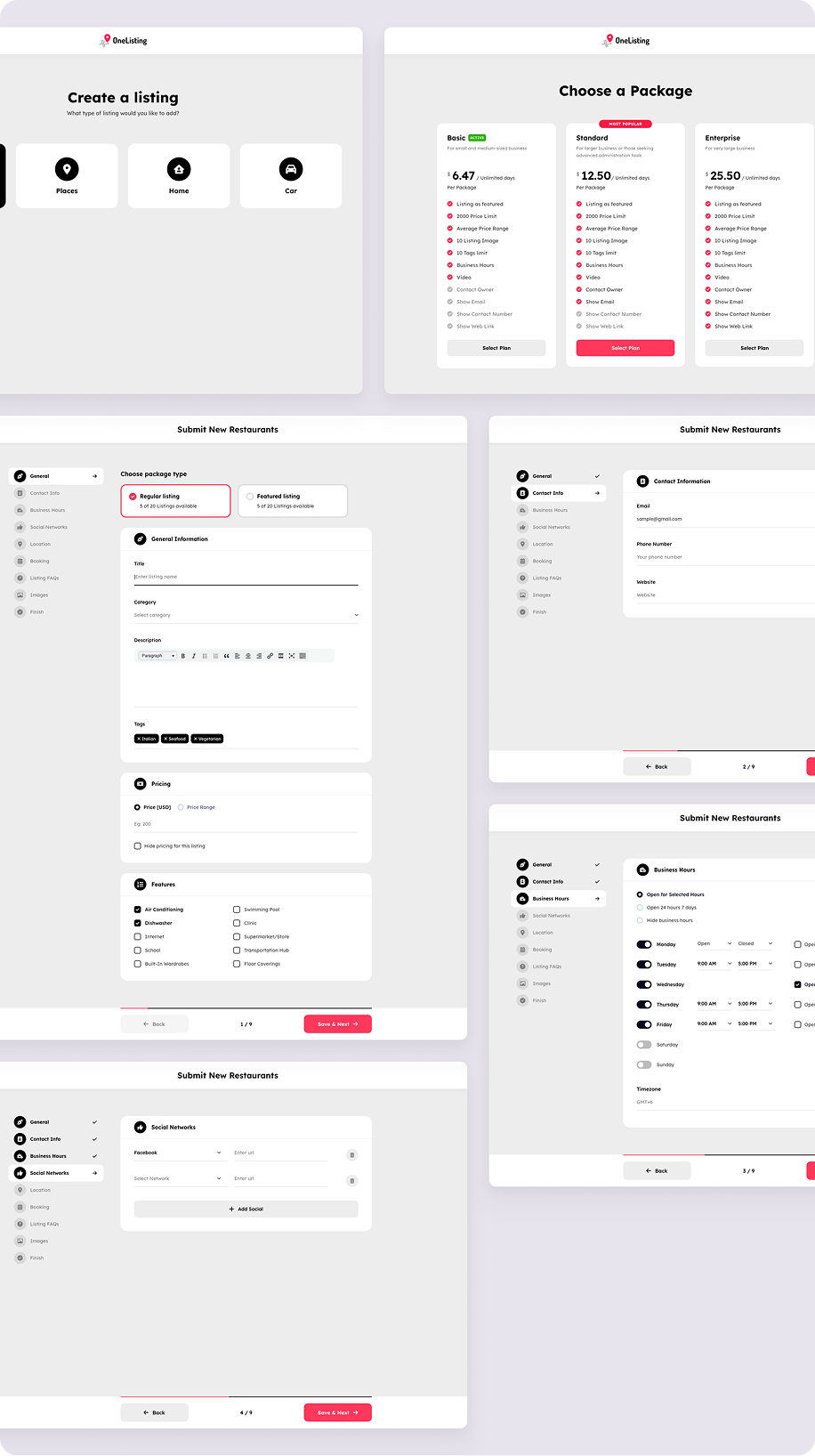Open Listing FAQs step on the 1/9 screen
Screen dimensions: 815x1456
56,578
